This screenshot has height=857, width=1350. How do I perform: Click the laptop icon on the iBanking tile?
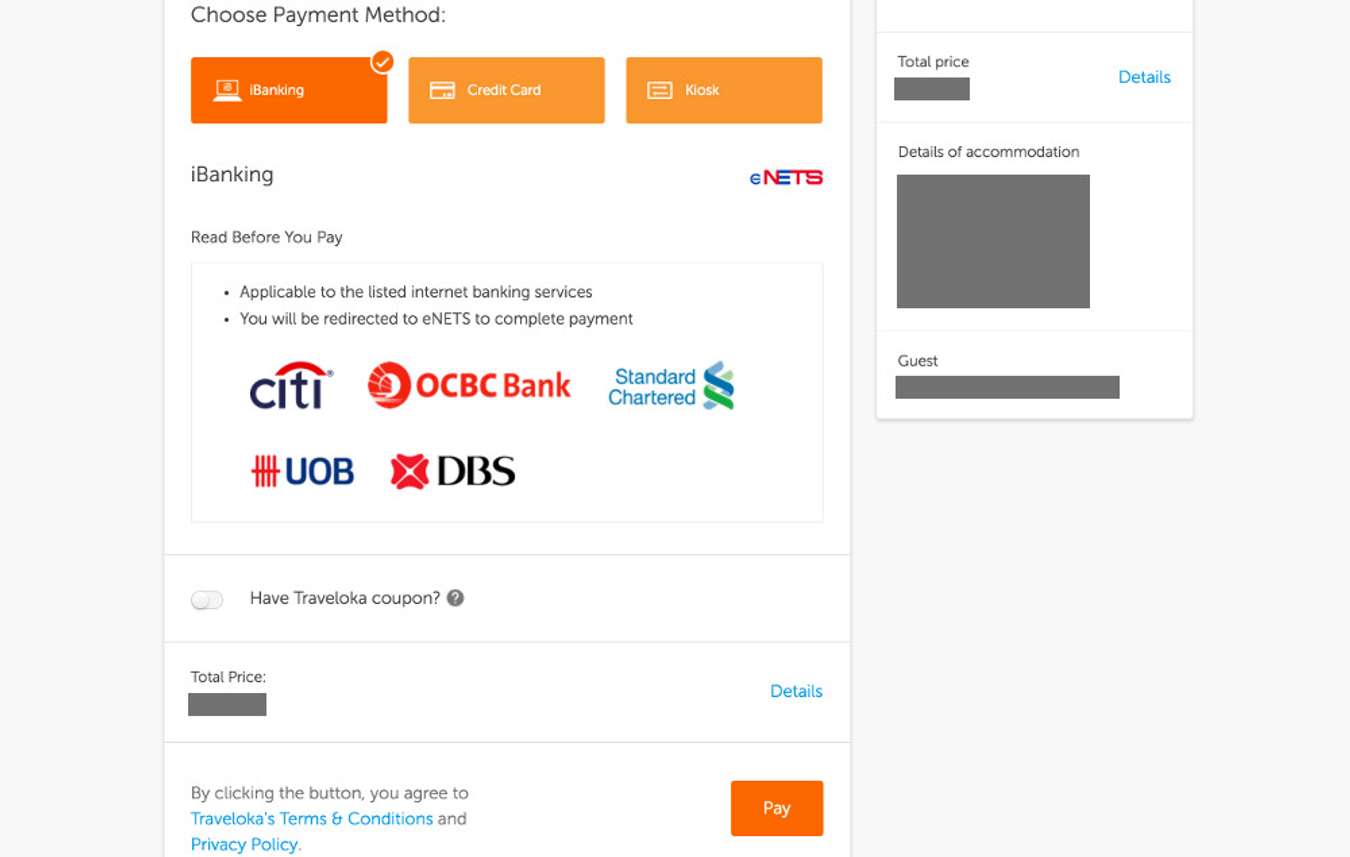tap(225, 87)
